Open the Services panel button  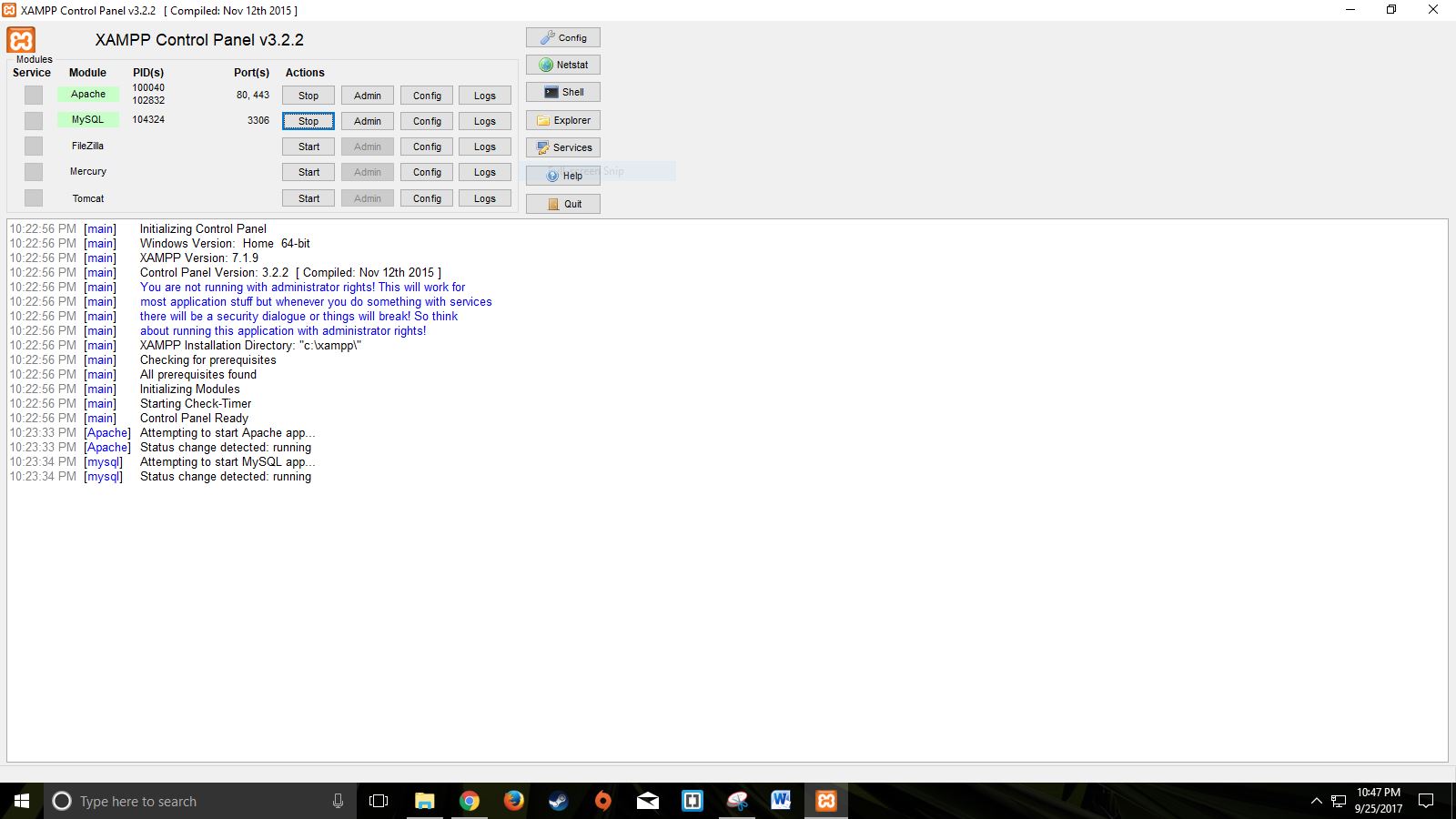point(562,147)
